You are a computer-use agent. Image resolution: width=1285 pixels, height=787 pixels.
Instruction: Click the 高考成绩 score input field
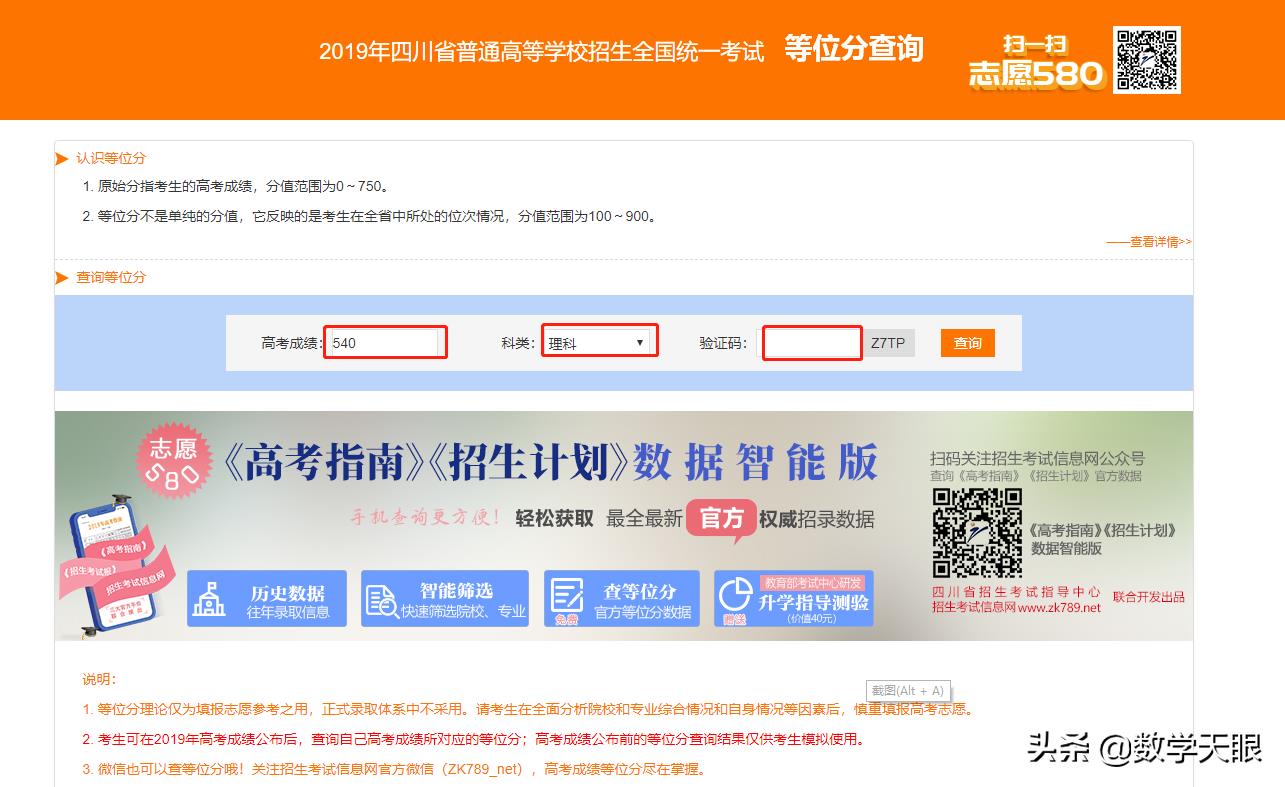(384, 343)
